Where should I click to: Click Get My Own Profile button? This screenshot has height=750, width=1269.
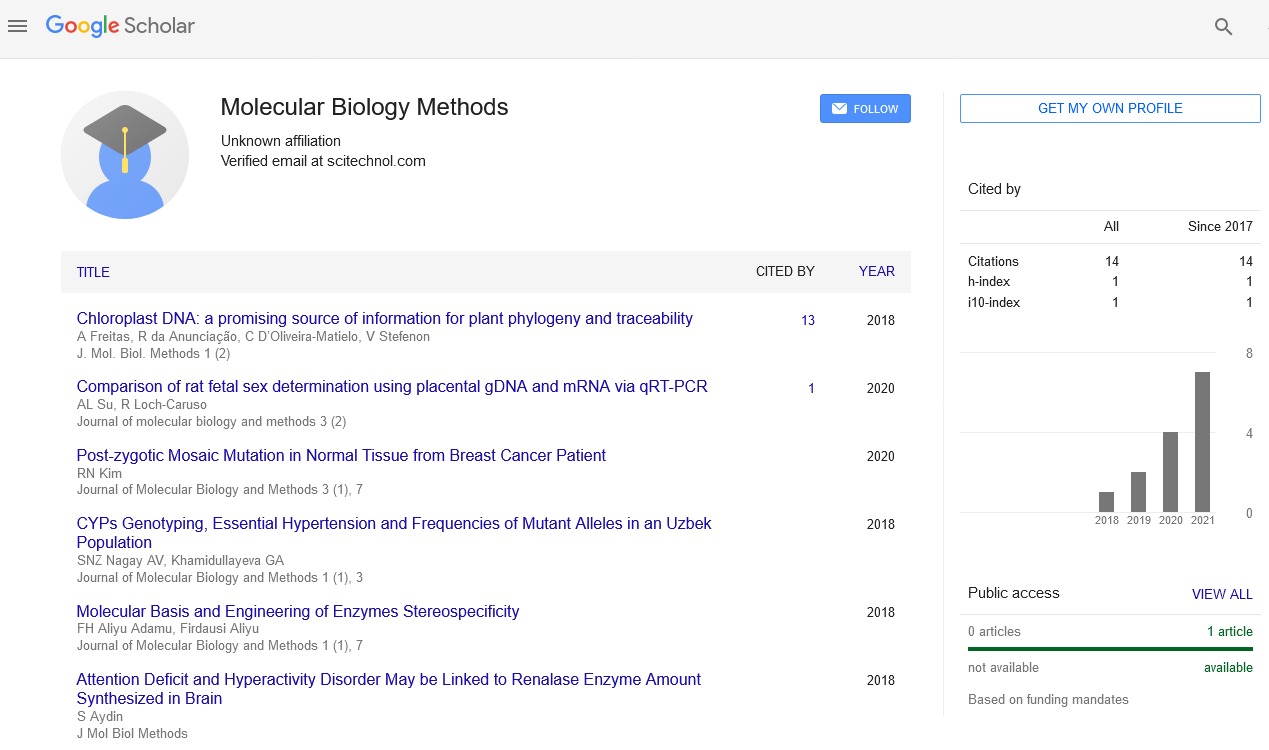(1110, 108)
